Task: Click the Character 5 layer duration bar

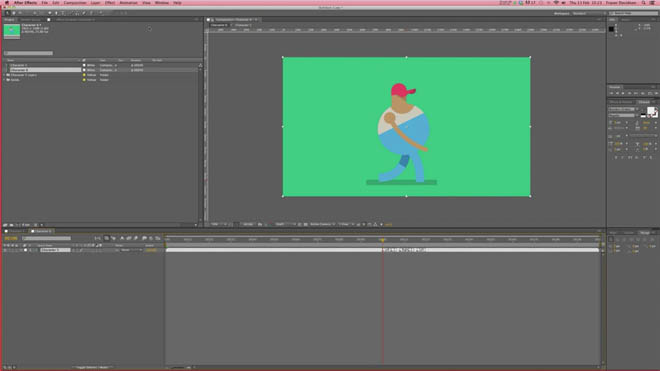Action: 382,250
